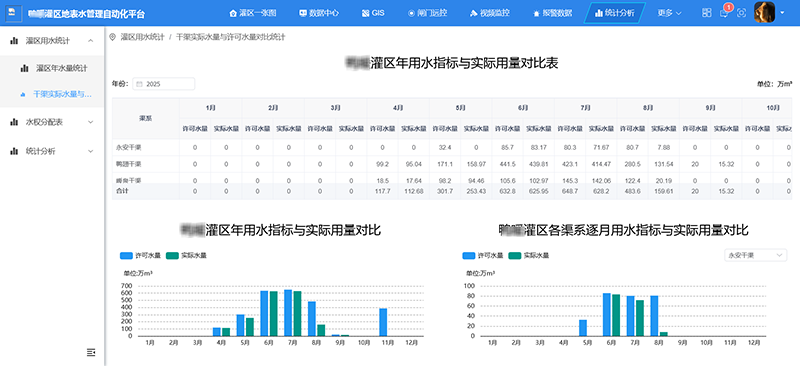The image size is (800, 366).
Task: Click the user avatar picture
Action: click(764, 12)
